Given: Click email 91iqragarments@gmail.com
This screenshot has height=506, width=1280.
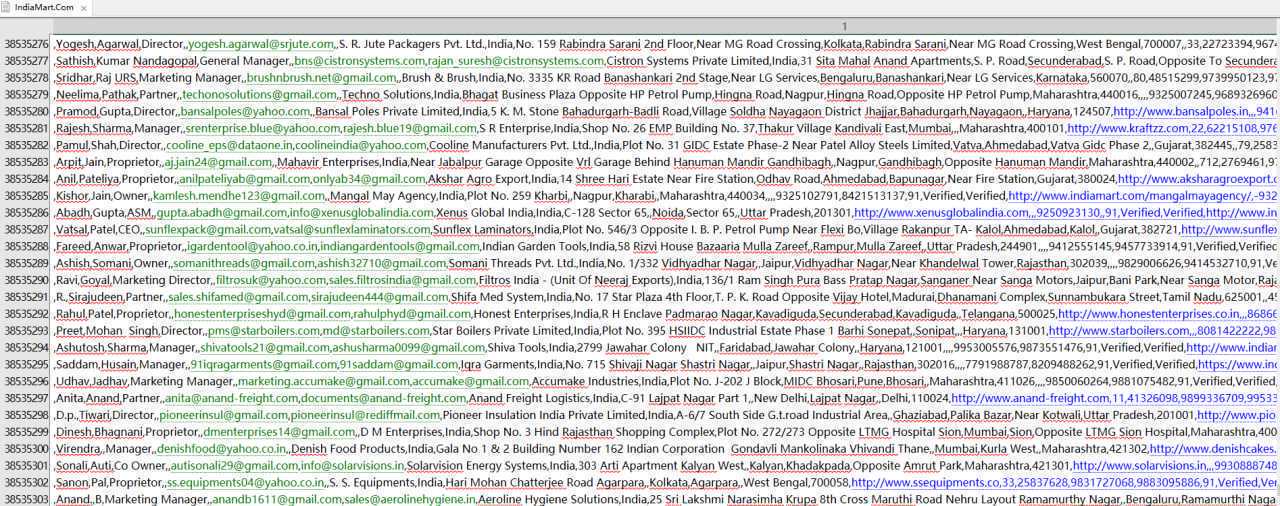Looking at the screenshot, I should tap(263, 364).
